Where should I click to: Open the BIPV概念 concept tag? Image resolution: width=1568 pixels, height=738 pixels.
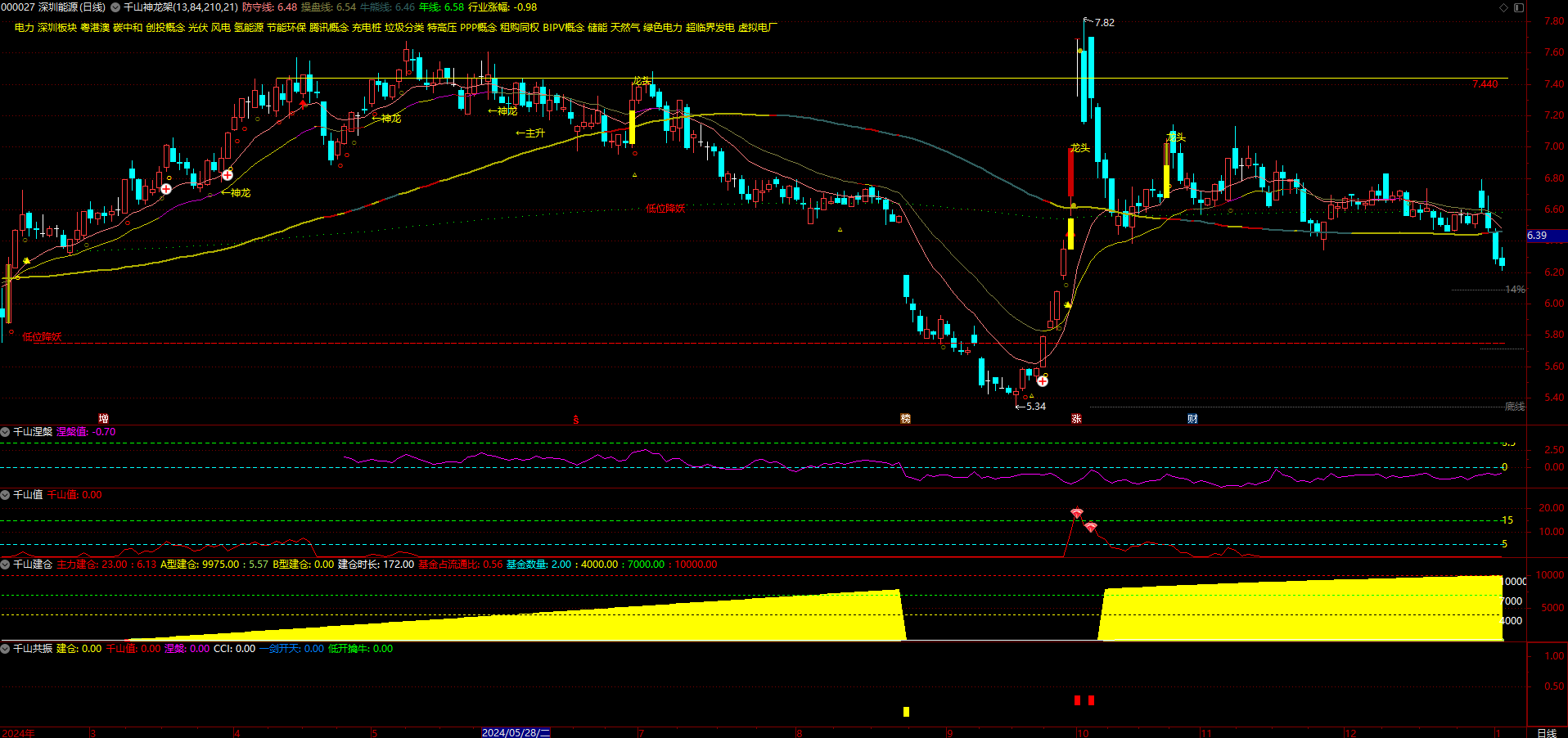(x=563, y=28)
